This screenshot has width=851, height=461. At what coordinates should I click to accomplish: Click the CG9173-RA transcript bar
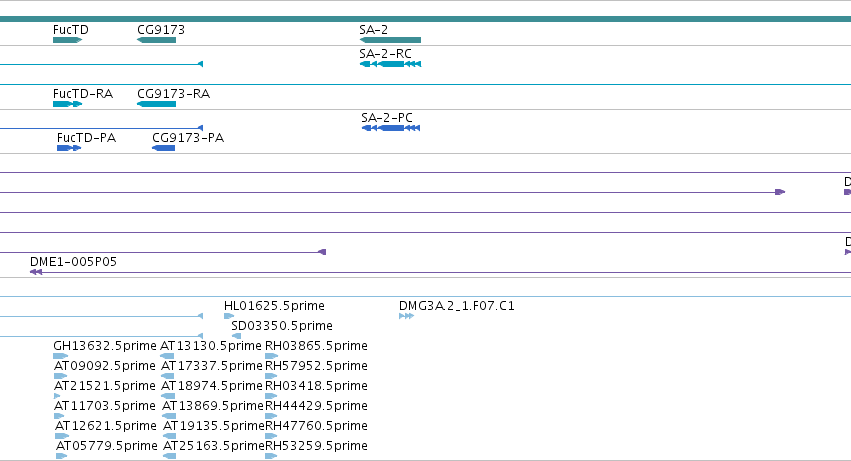pyautogui.click(x=156, y=104)
